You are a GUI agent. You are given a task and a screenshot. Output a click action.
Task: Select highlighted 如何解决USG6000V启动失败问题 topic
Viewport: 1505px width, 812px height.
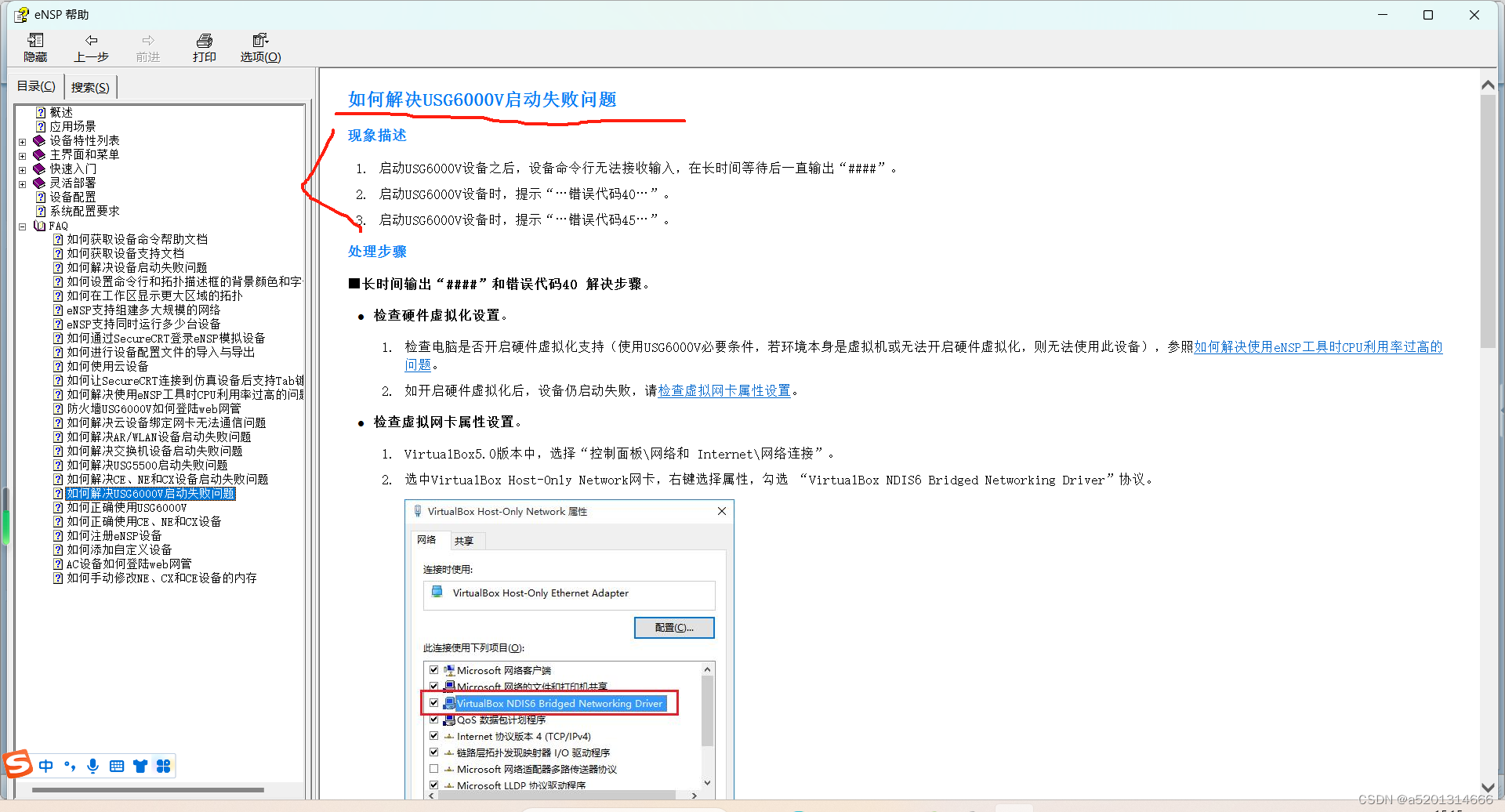point(150,493)
